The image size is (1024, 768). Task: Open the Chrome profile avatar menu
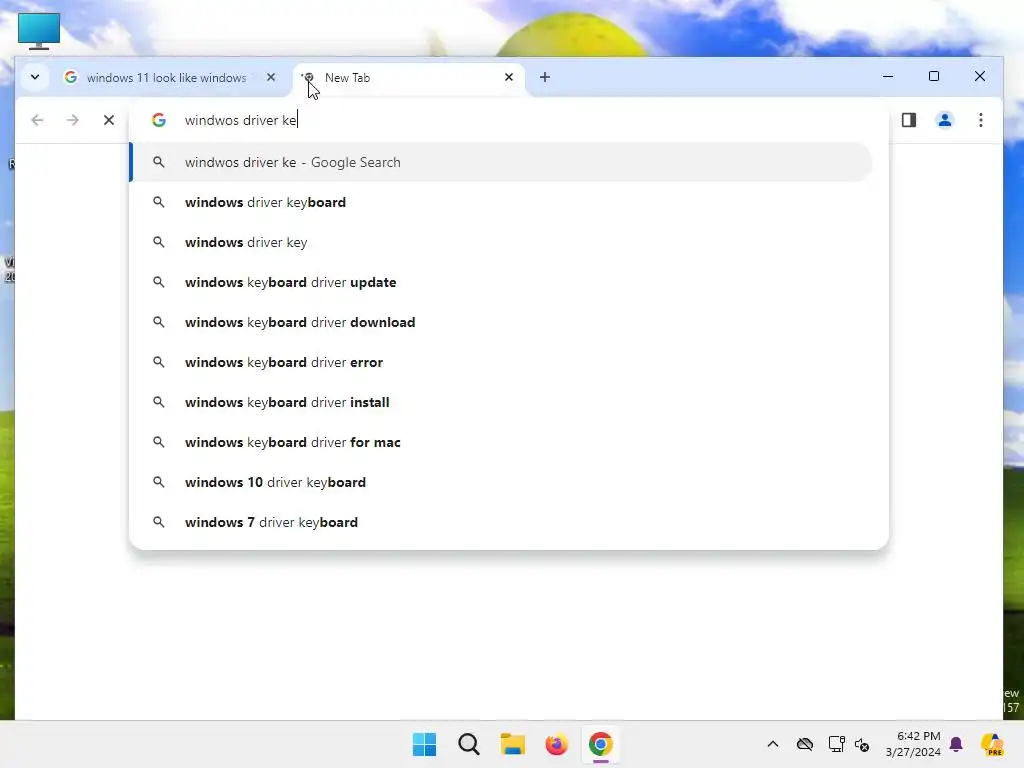[944, 120]
